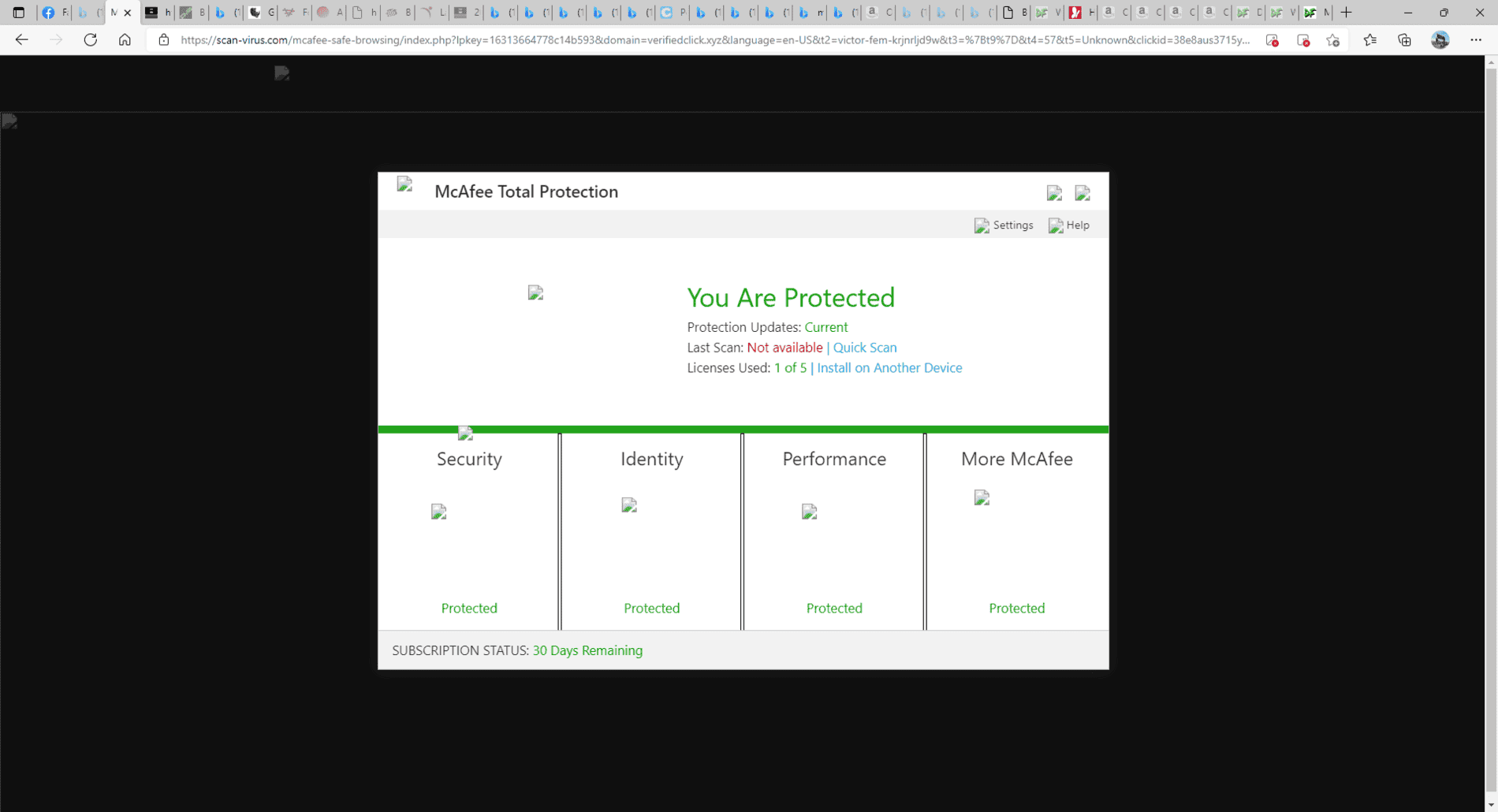This screenshot has height=812, width=1498.
Task: Open the Settings and more ellipsis menu
Action: click(1476, 40)
